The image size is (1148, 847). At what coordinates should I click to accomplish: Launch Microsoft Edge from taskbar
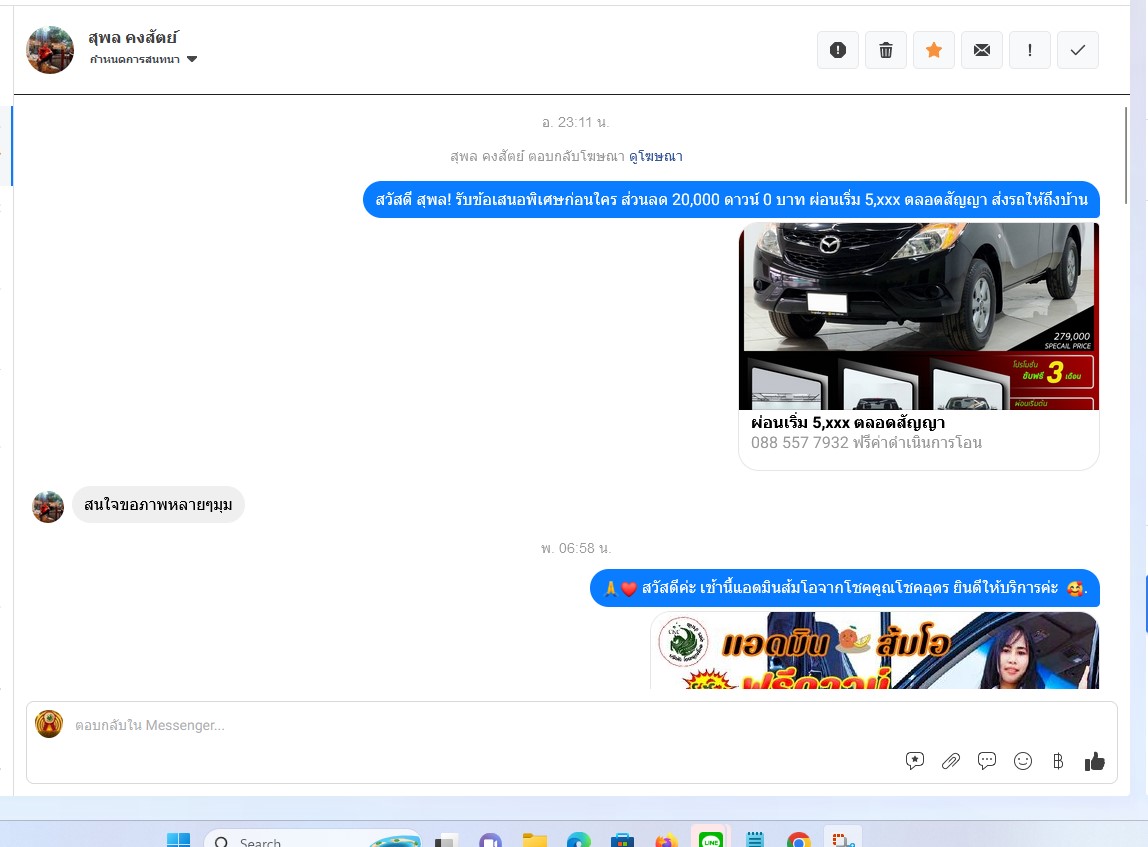coord(578,840)
